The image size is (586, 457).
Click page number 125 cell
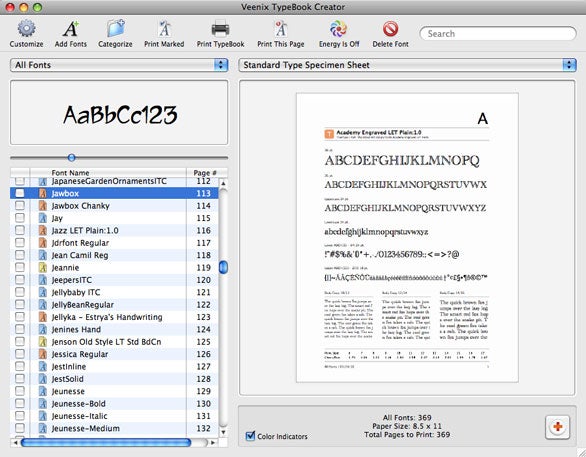pos(204,342)
